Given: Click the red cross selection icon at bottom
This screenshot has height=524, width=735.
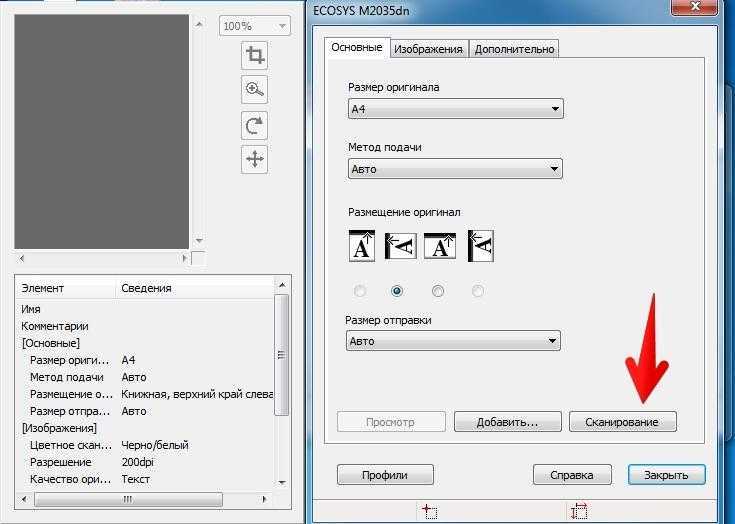Looking at the screenshot, I should (x=429, y=511).
